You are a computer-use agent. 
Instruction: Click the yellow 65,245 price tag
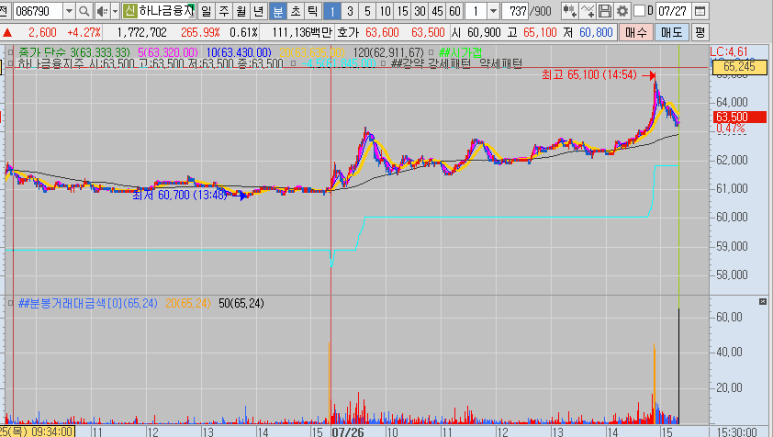tap(739, 67)
